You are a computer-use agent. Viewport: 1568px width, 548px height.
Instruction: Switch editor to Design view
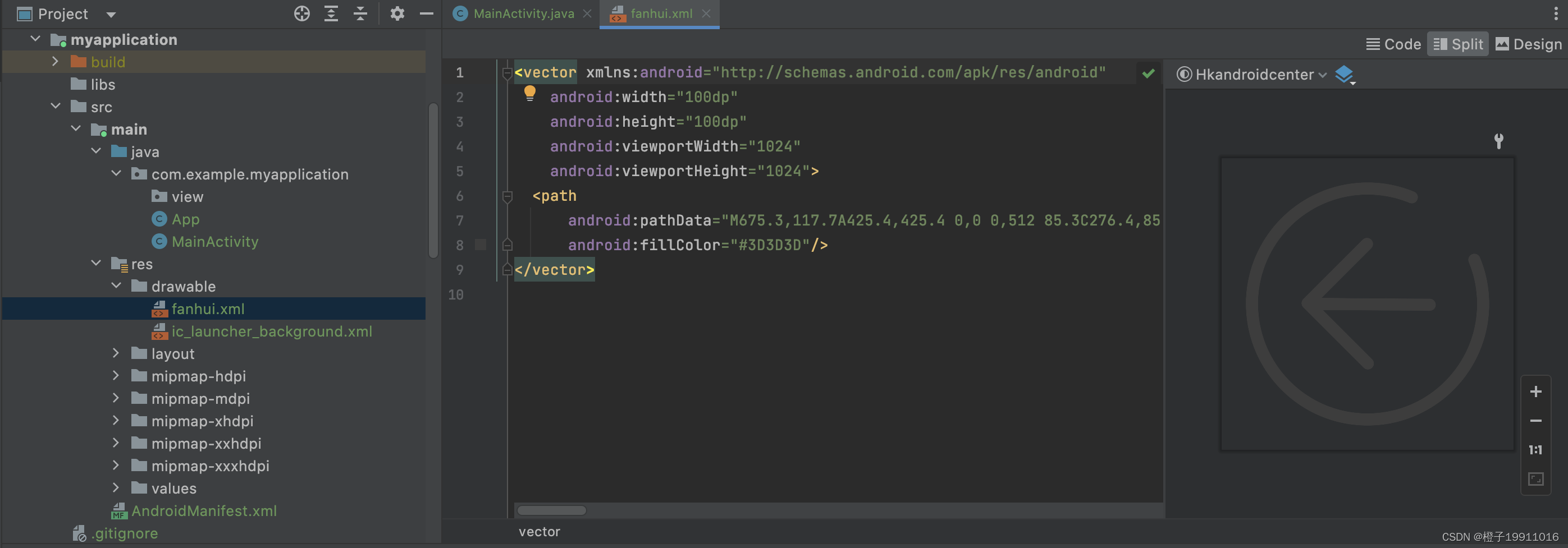click(1529, 44)
